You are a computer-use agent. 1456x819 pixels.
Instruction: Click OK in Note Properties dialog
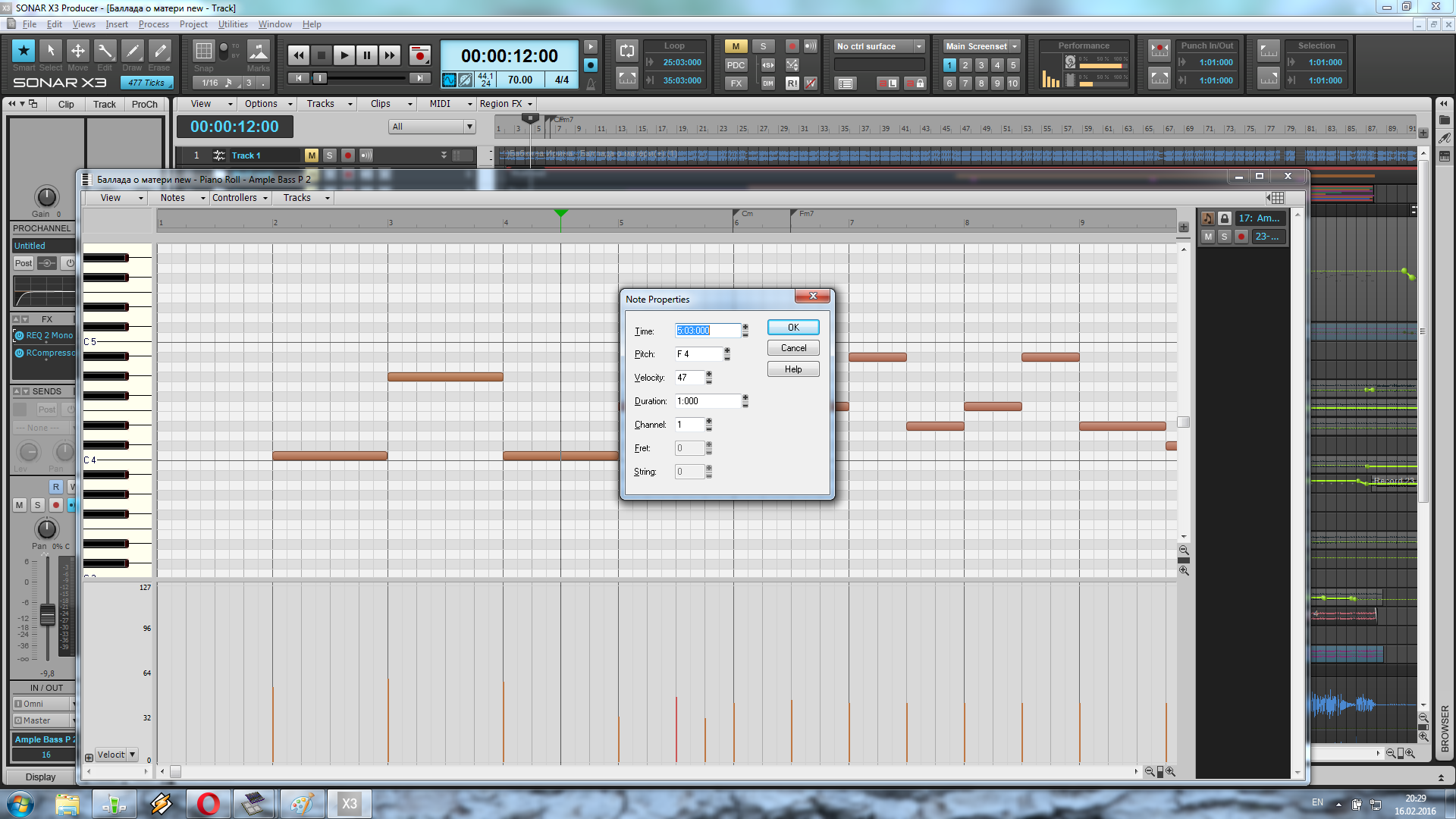coord(792,328)
